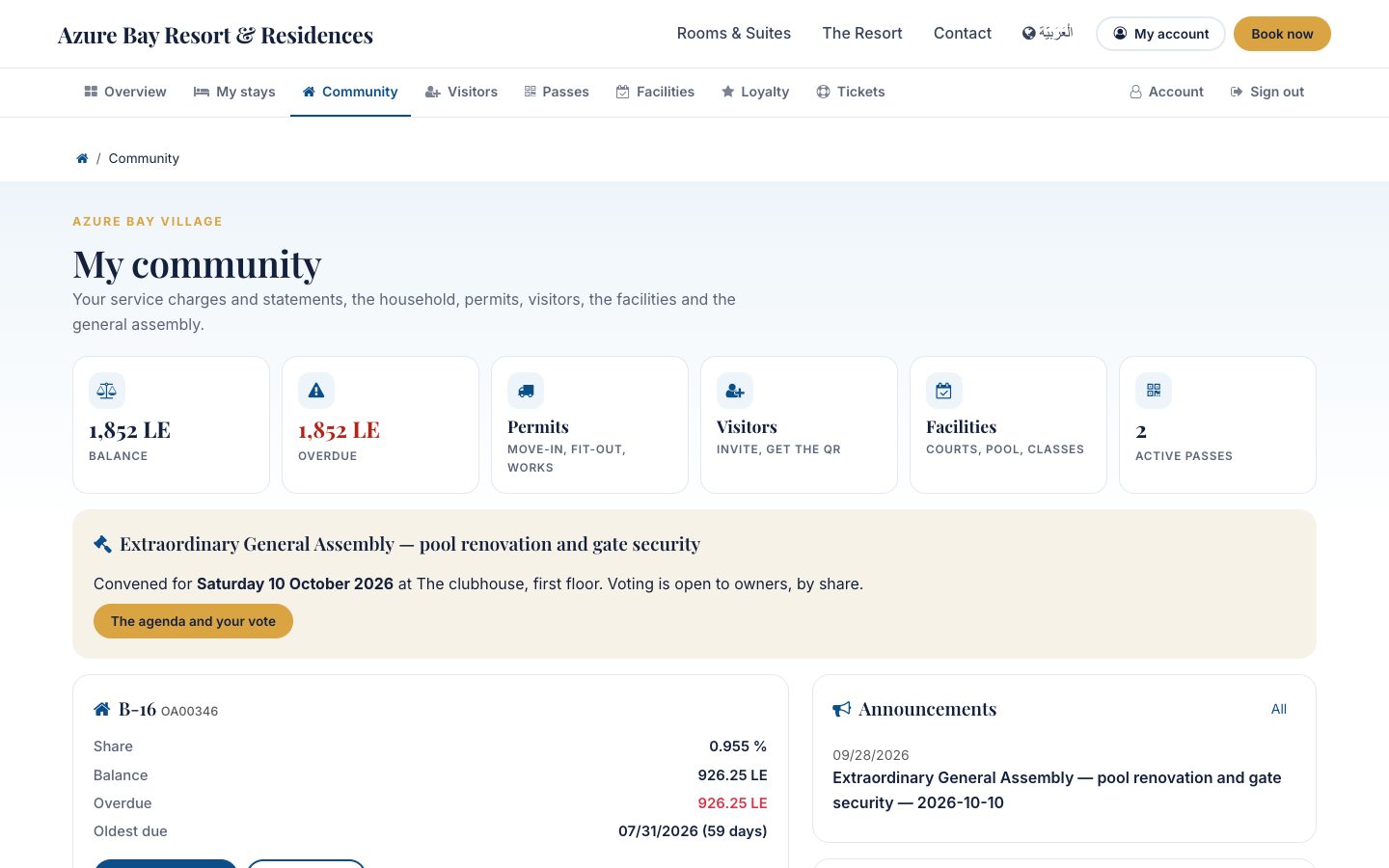
Task: Click the Azure Bay Resort & Residences logo
Action: point(215,35)
